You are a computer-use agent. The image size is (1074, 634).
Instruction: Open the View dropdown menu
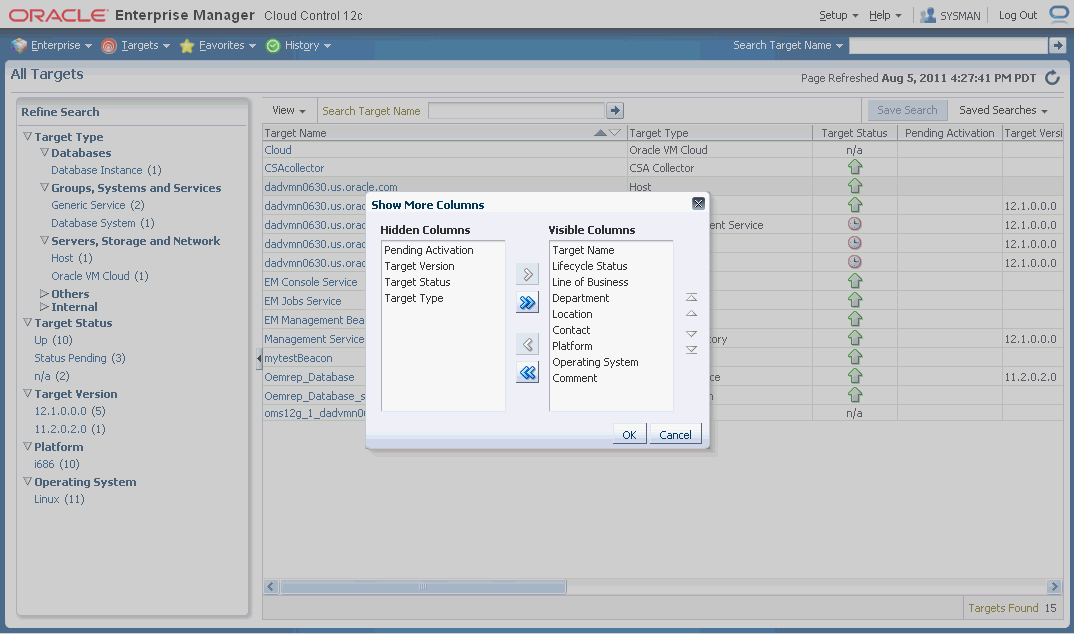pyautogui.click(x=288, y=110)
